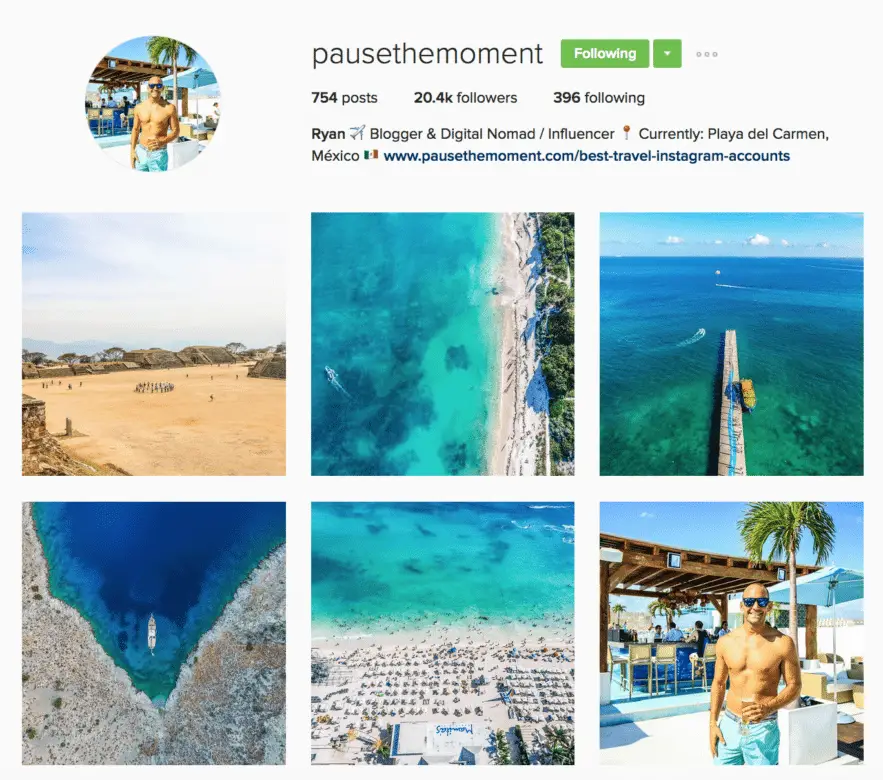The height and width of the screenshot is (780, 883).
Task: Open the three-dot options menu
Action: (x=707, y=55)
